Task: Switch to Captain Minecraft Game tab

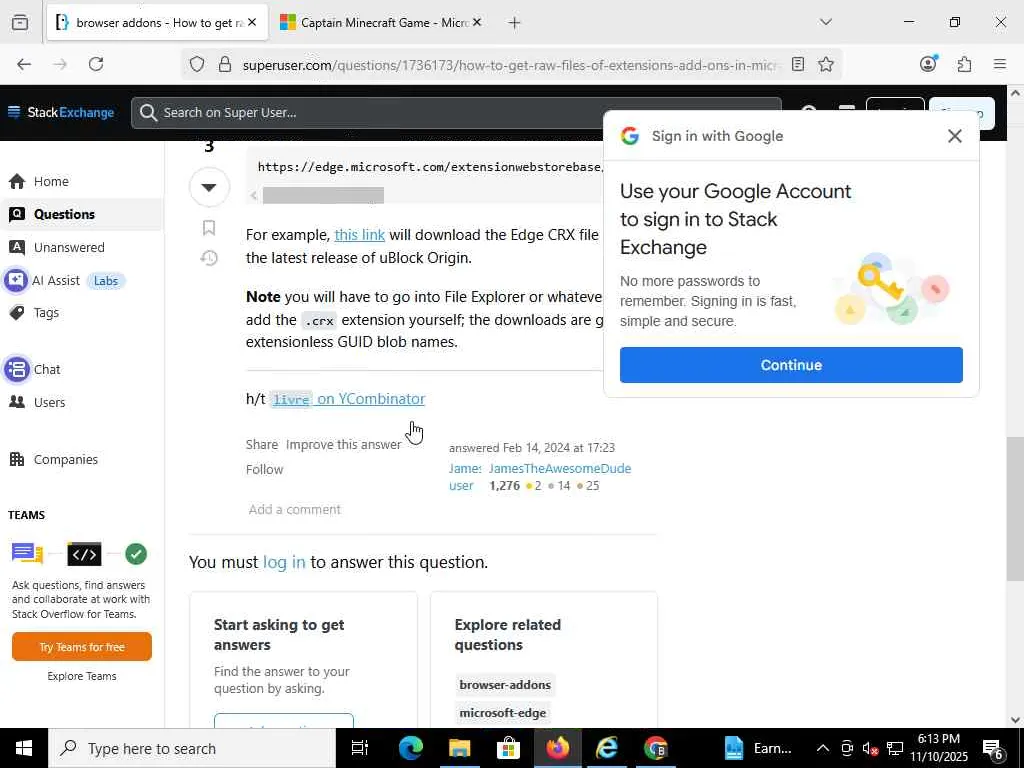Action: pos(383,22)
